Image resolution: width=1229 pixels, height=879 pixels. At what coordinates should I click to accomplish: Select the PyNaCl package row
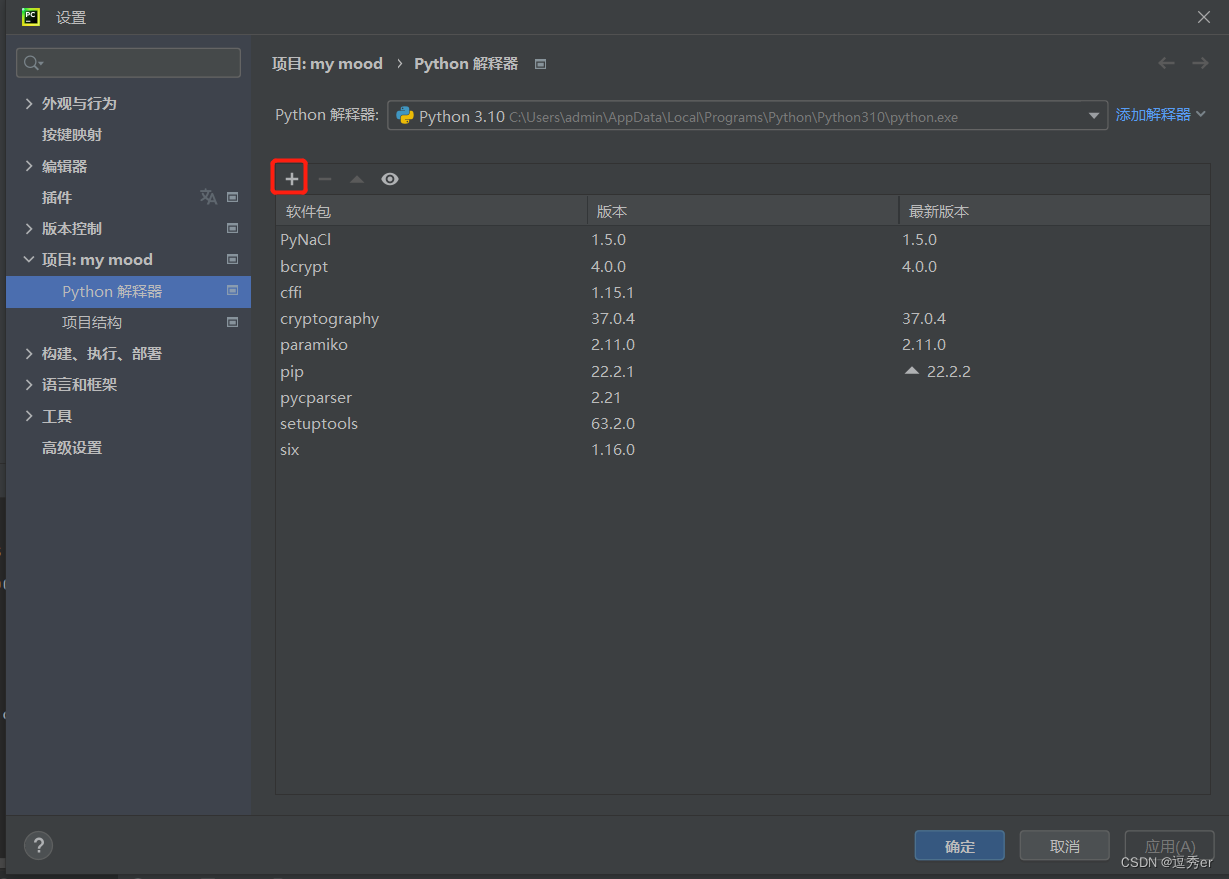coord(743,240)
